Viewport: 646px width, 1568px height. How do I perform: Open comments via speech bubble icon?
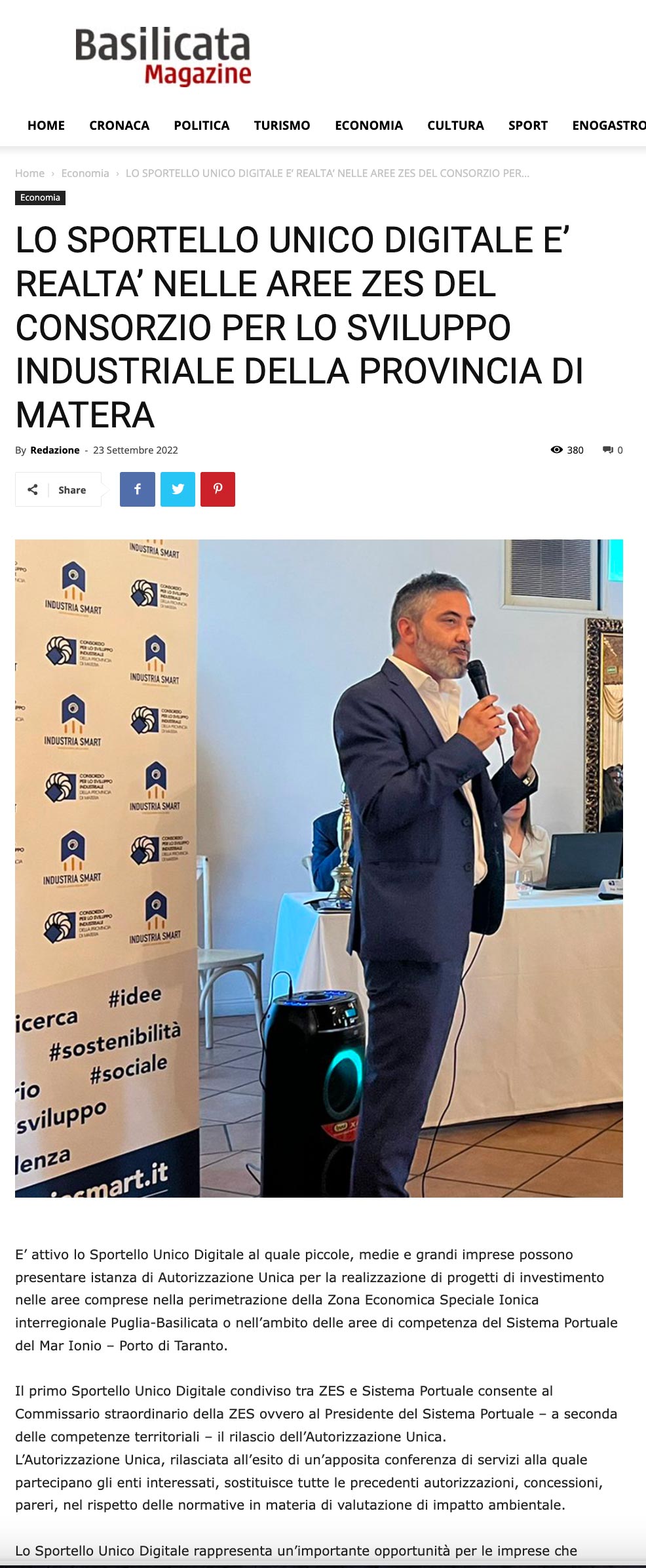[x=608, y=450]
